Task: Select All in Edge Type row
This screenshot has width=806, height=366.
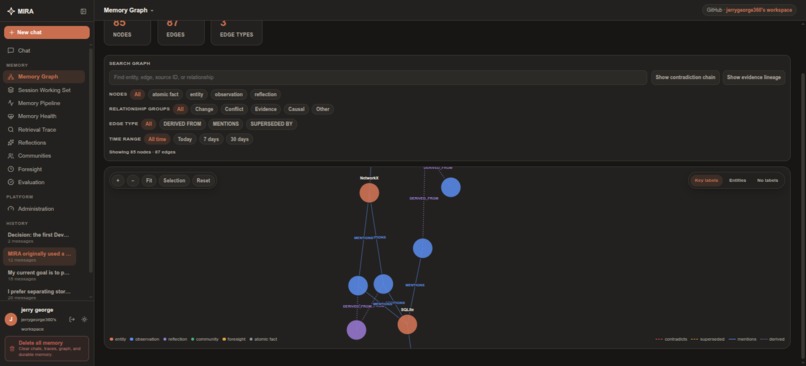Action: pyautogui.click(x=149, y=124)
